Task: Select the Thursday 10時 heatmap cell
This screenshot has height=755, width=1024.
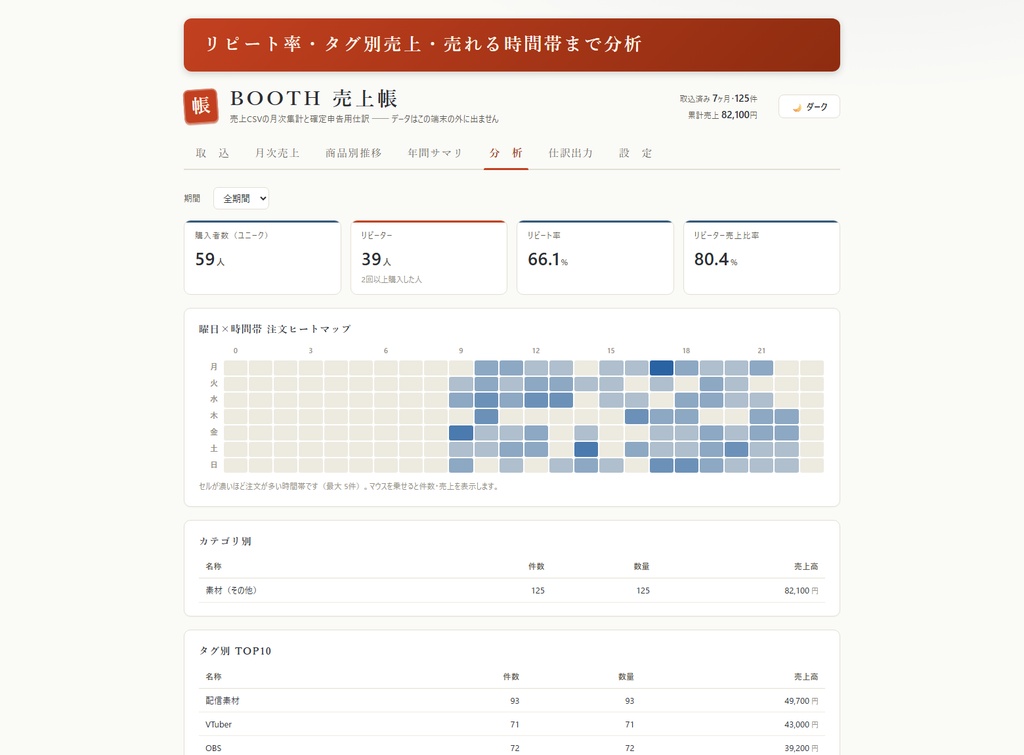Action: (x=486, y=416)
